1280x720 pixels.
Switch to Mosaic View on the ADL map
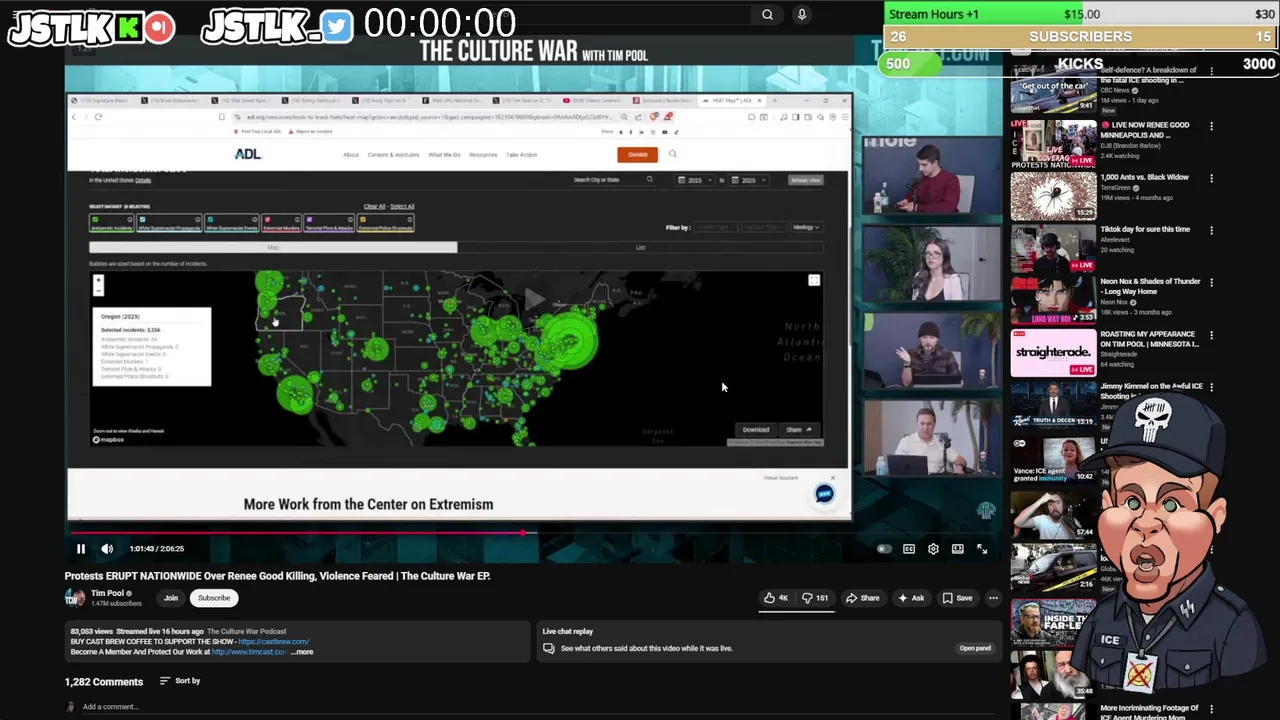point(805,180)
